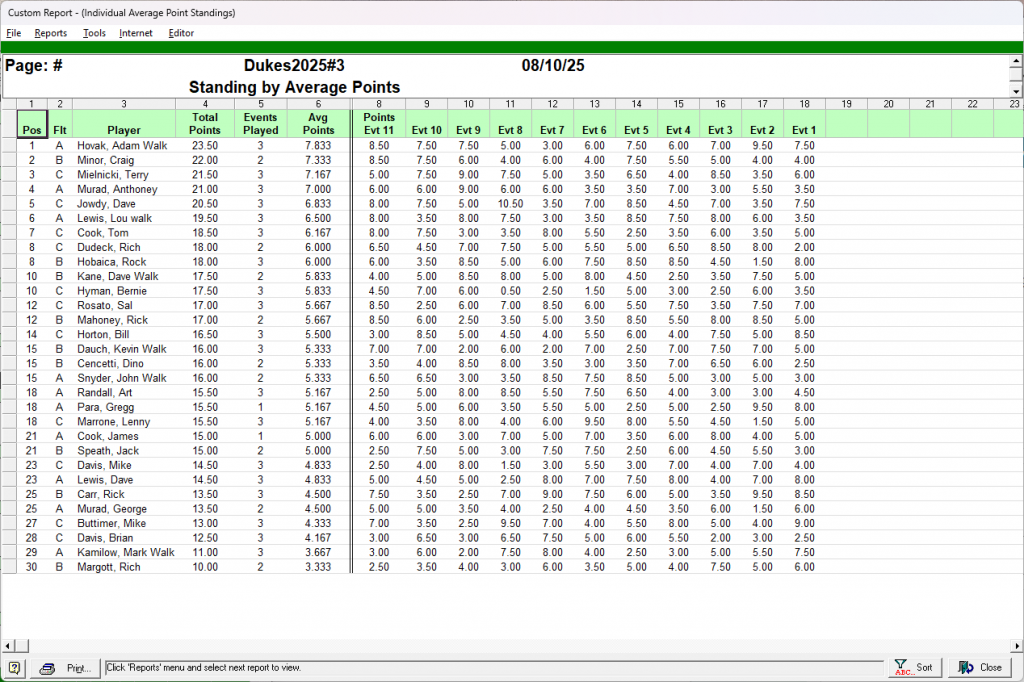The height and width of the screenshot is (682, 1024).
Task: Click horizontal scrollbar left arrow
Action: [x=8, y=645]
